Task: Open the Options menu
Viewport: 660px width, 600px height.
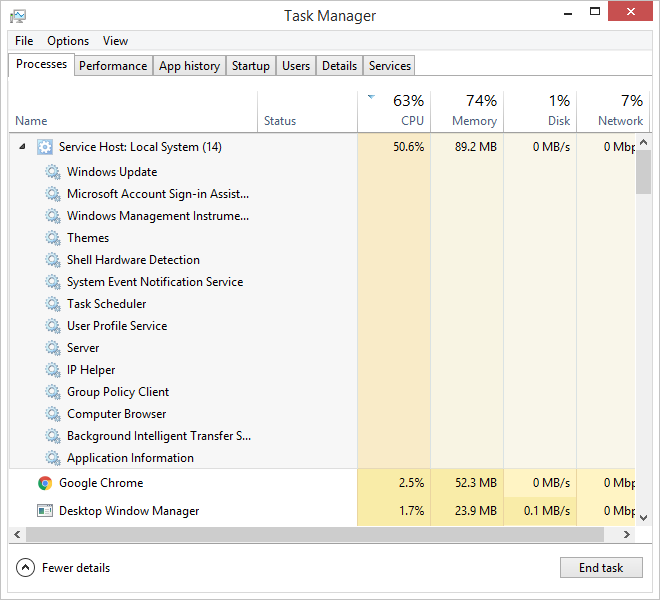Action: pos(68,41)
